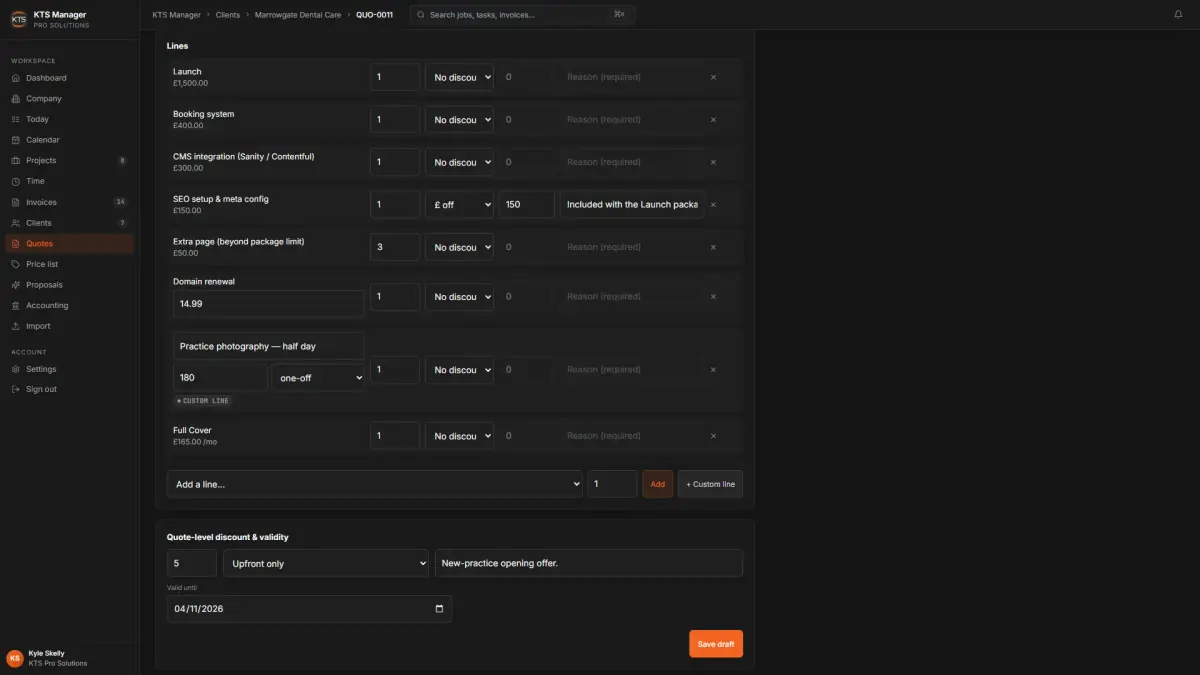
Task: Open the 'Upfront only' discount scope dropdown
Action: [326, 563]
